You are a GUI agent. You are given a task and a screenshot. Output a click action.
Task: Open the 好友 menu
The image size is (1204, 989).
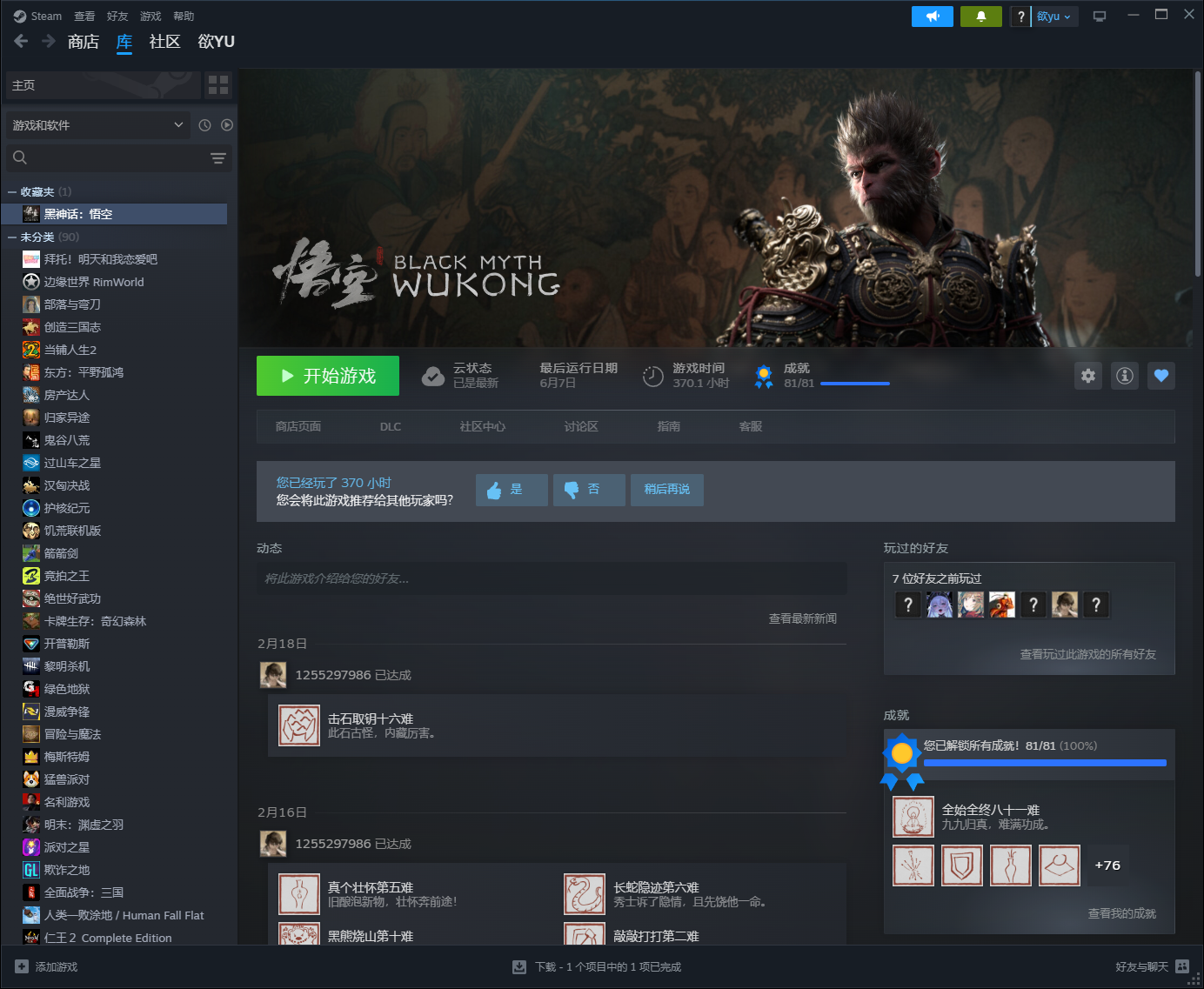(117, 17)
